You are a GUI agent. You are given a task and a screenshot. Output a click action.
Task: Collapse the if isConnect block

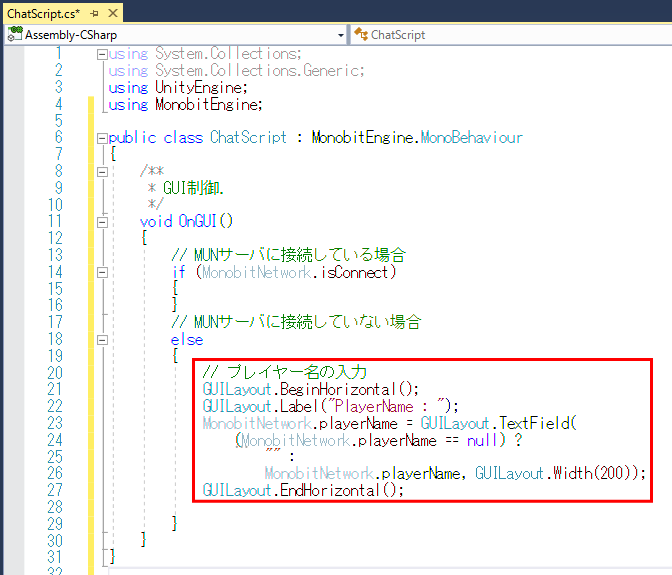pos(102,273)
